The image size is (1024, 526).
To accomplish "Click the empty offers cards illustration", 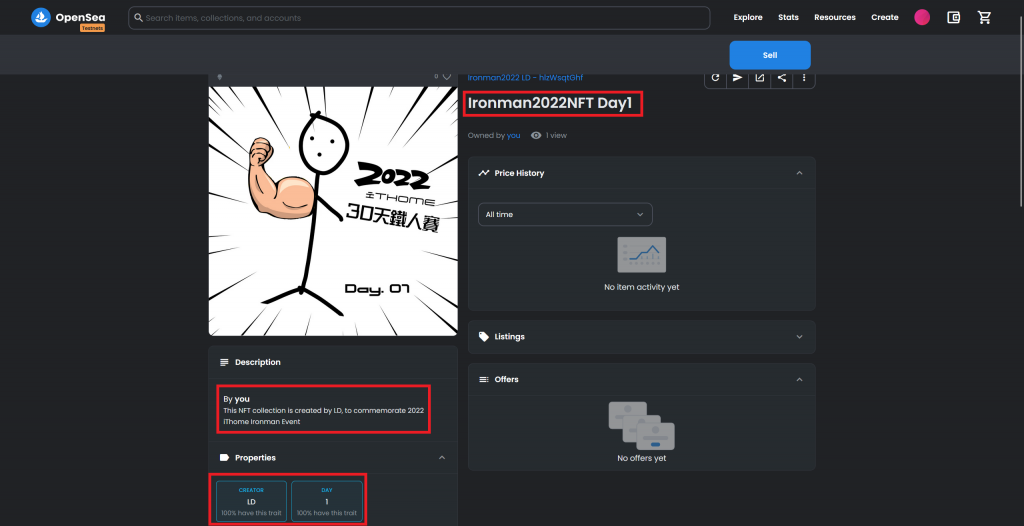I will [x=641, y=425].
